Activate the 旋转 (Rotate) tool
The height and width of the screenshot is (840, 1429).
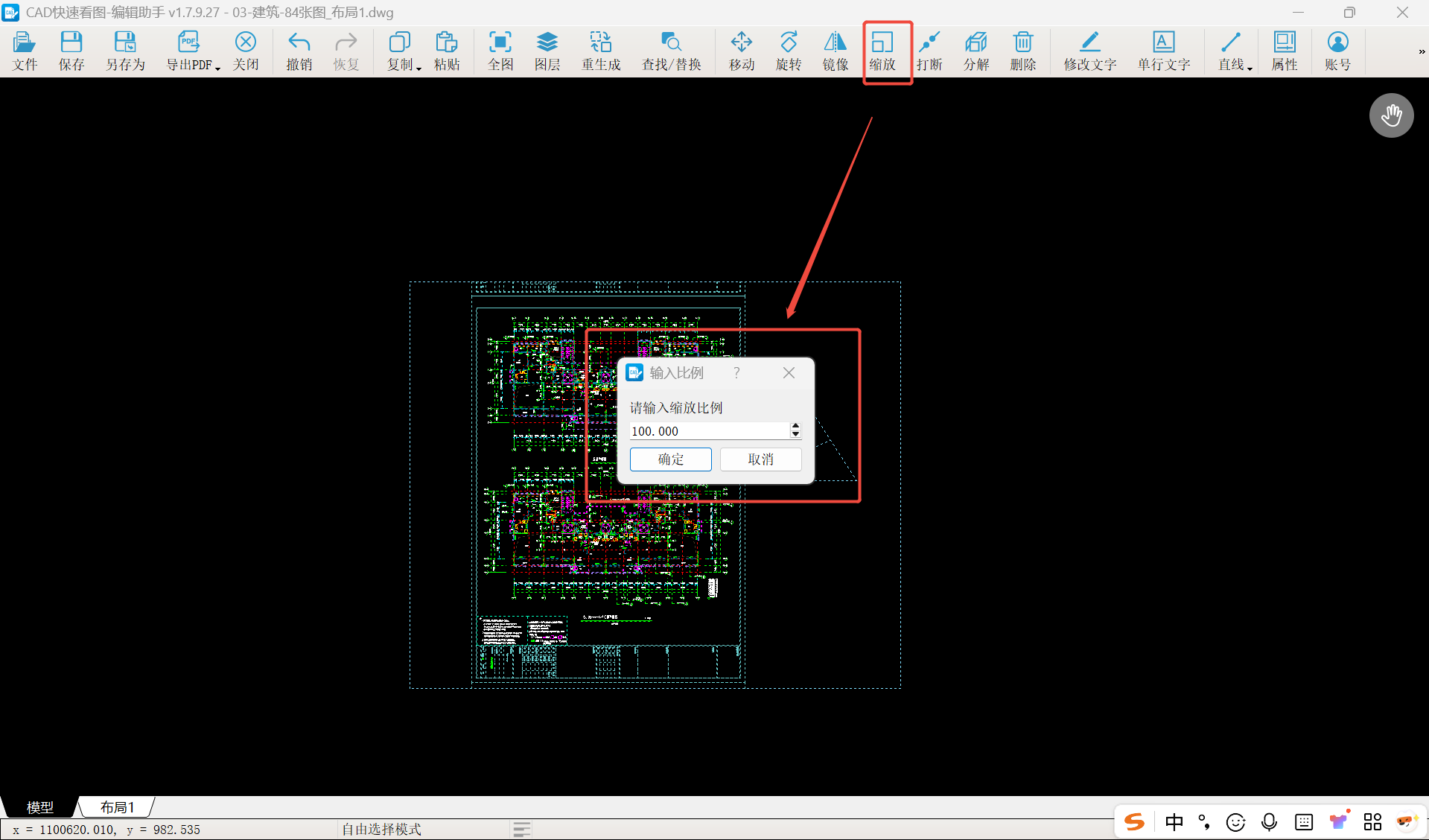point(789,51)
